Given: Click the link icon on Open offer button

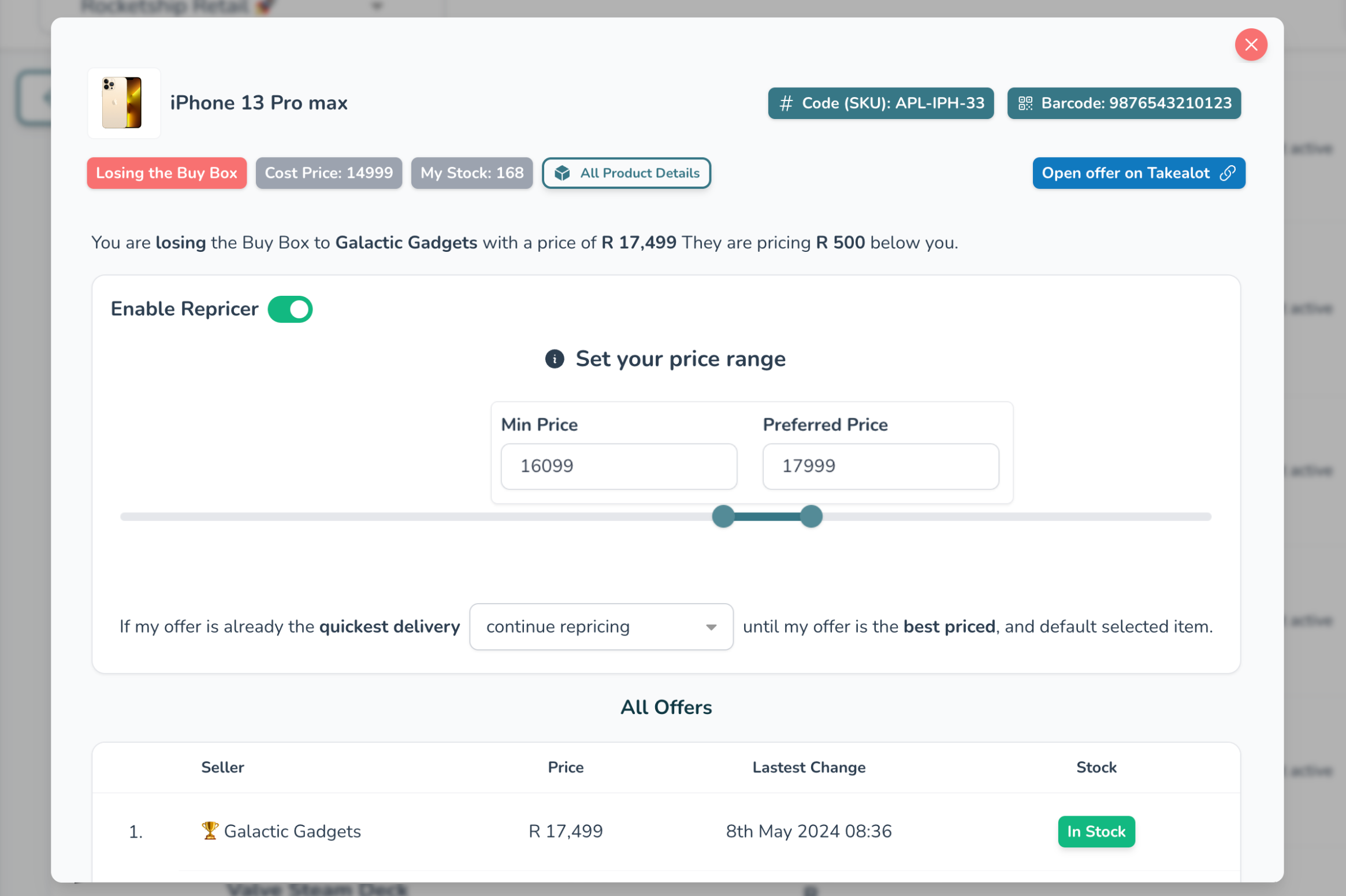Looking at the screenshot, I should point(1227,173).
